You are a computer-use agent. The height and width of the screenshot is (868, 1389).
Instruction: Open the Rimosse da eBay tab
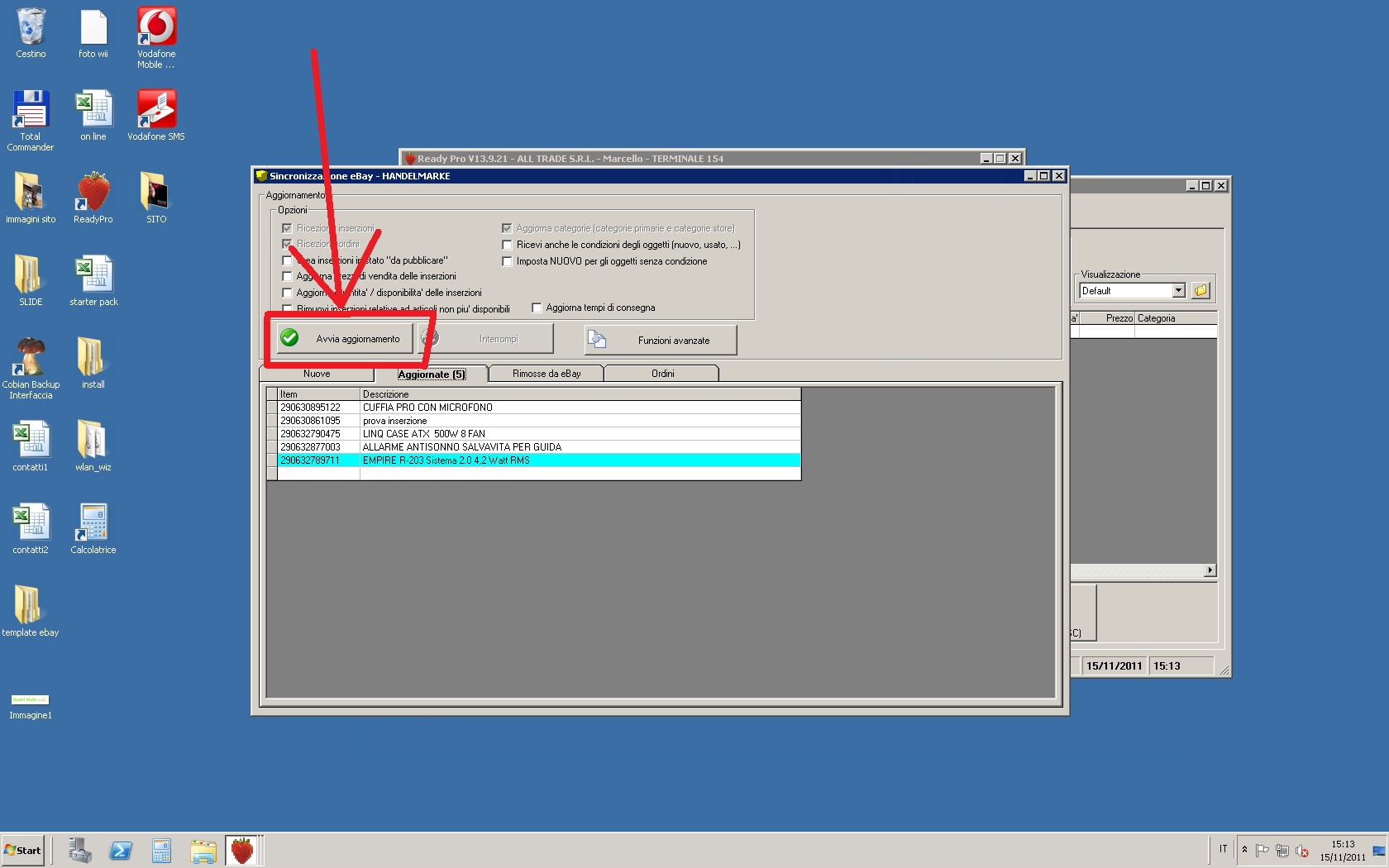click(547, 374)
